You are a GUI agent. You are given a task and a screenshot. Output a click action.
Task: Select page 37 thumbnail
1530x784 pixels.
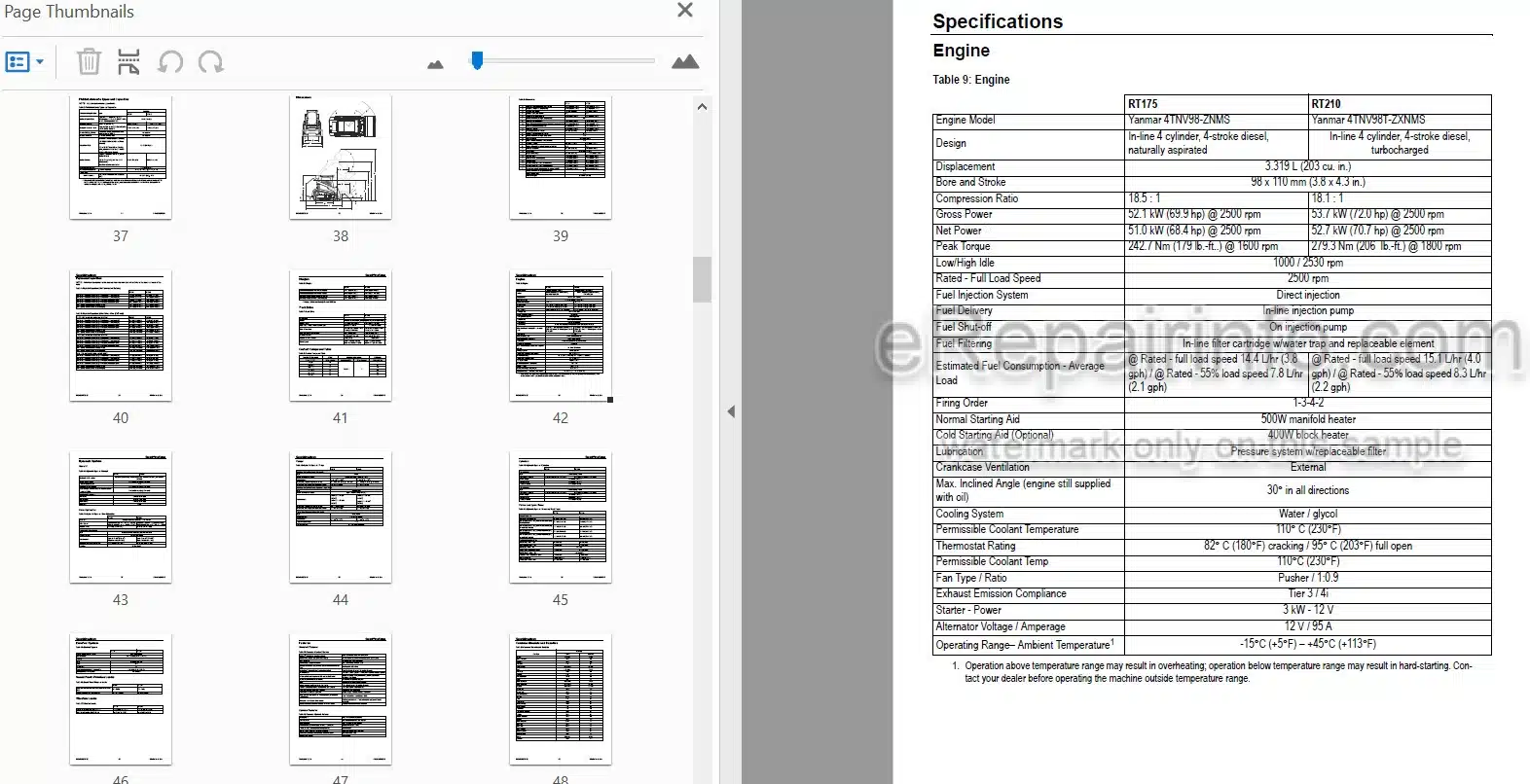point(121,157)
